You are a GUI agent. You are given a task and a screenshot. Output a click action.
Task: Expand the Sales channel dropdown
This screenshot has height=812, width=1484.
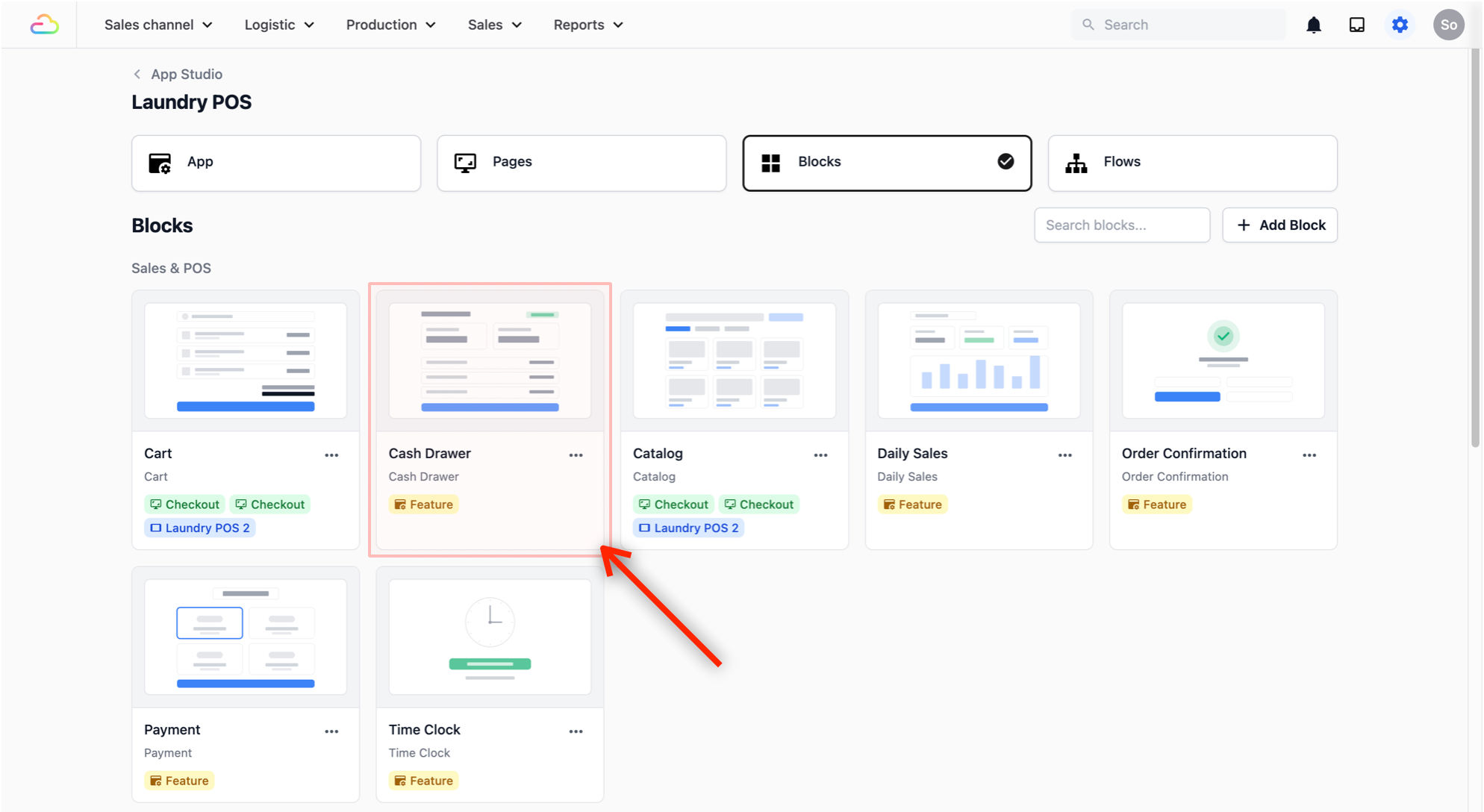tap(158, 25)
